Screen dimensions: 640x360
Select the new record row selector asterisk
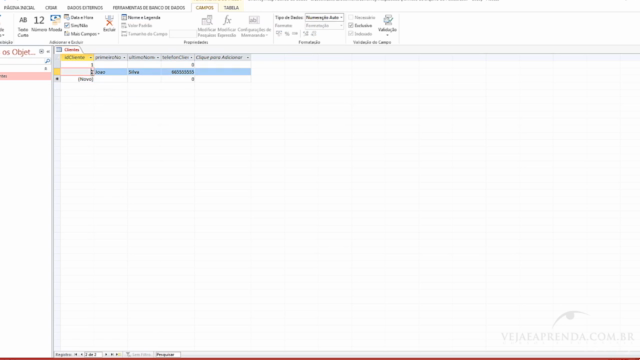57,79
